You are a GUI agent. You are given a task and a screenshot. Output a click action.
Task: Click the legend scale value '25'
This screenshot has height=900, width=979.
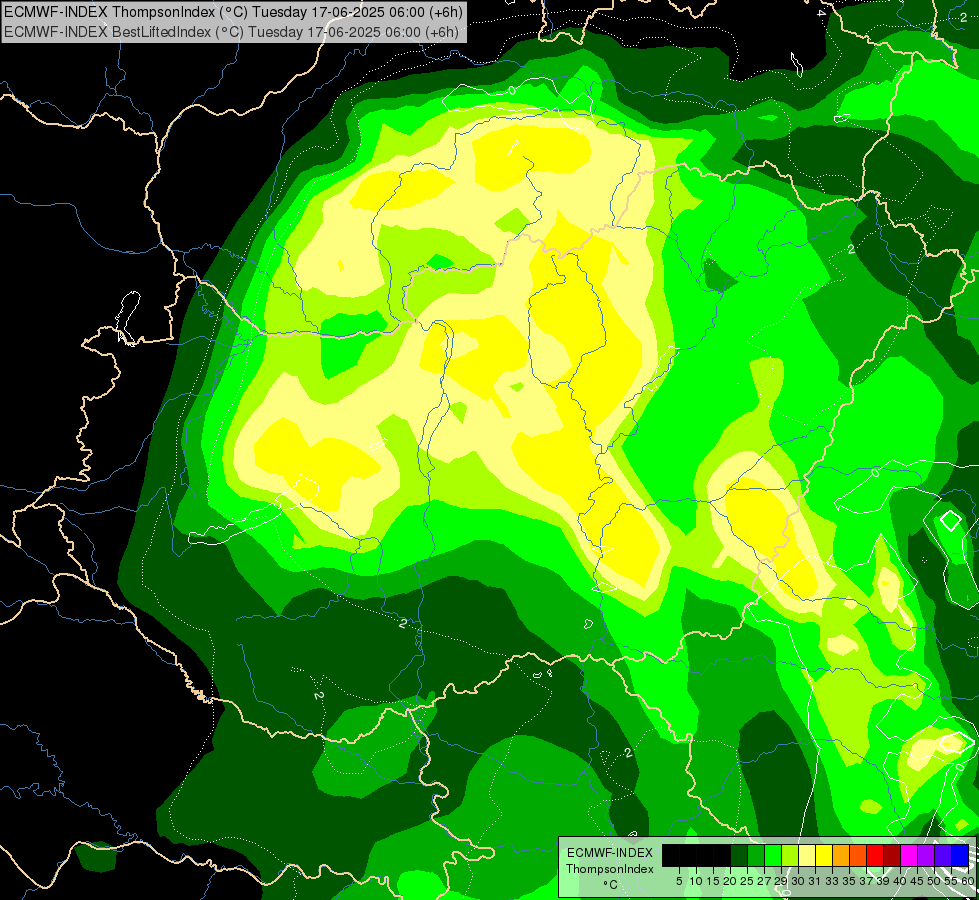pos(747,881)
